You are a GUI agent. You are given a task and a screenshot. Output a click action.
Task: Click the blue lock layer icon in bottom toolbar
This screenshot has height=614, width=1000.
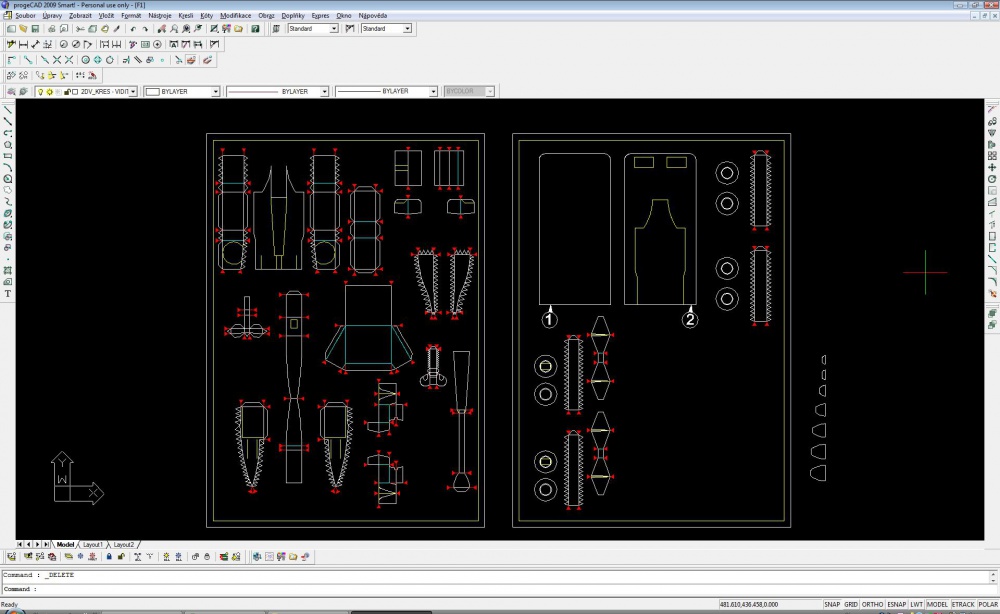(x=109, y=557)
